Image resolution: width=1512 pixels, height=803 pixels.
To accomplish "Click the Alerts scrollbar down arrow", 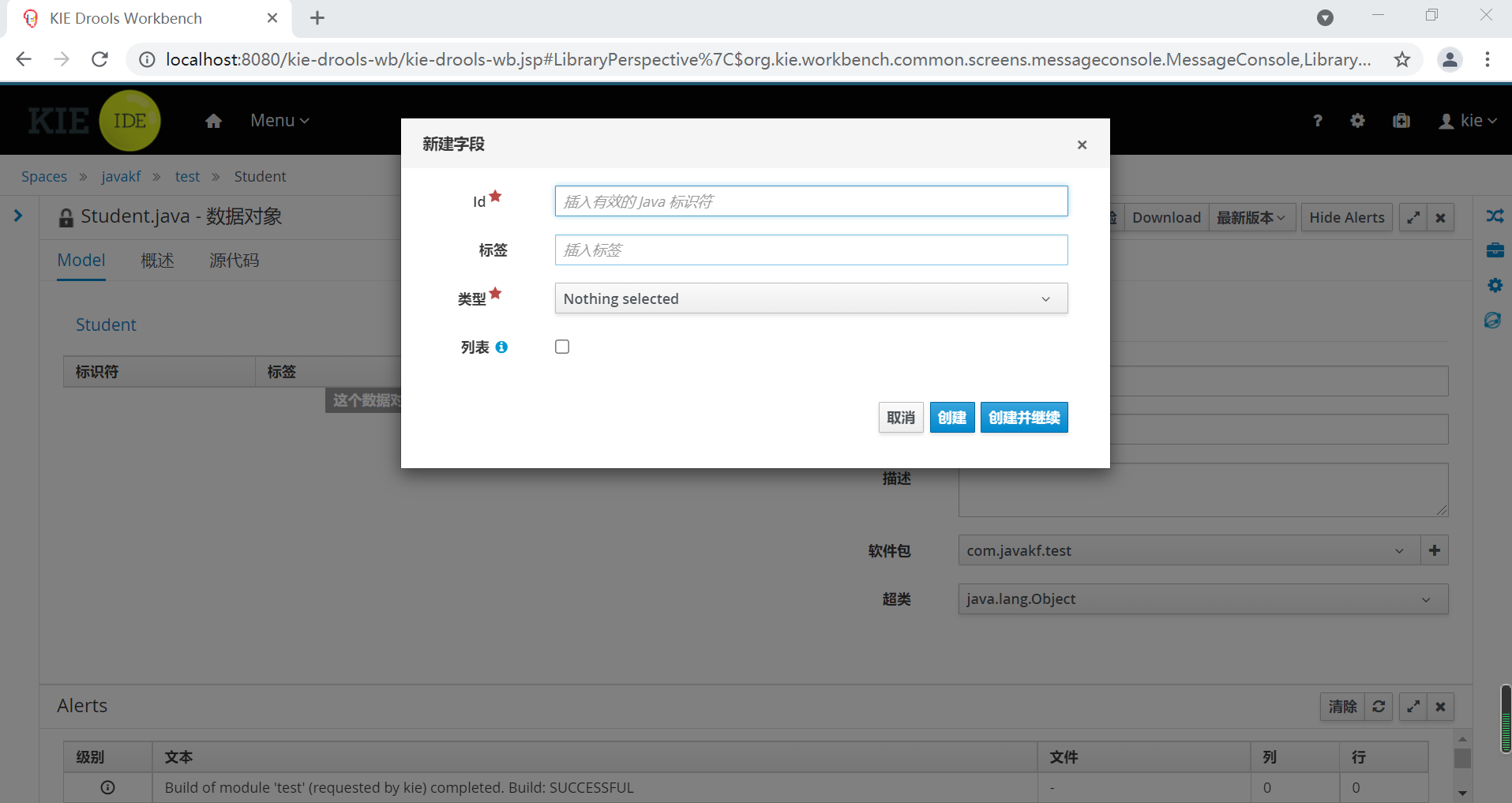I will pyautogui.click(x=1462, y=793).
